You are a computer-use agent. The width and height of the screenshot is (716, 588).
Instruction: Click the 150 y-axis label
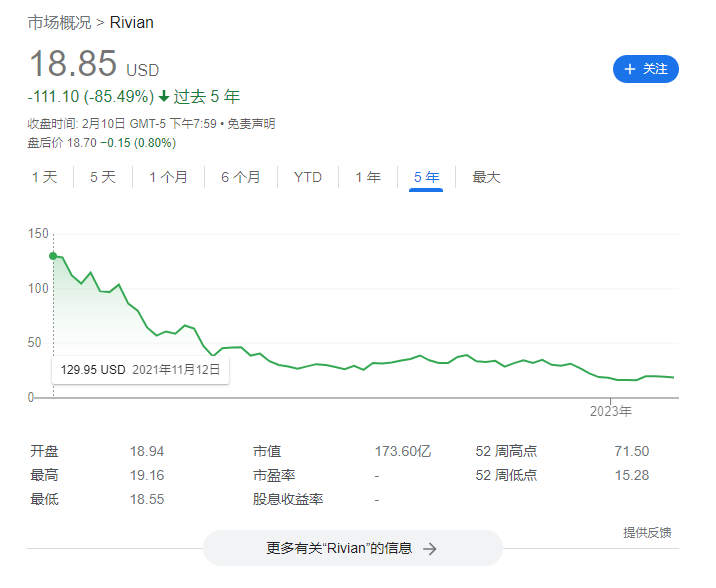tap(38, 234)
